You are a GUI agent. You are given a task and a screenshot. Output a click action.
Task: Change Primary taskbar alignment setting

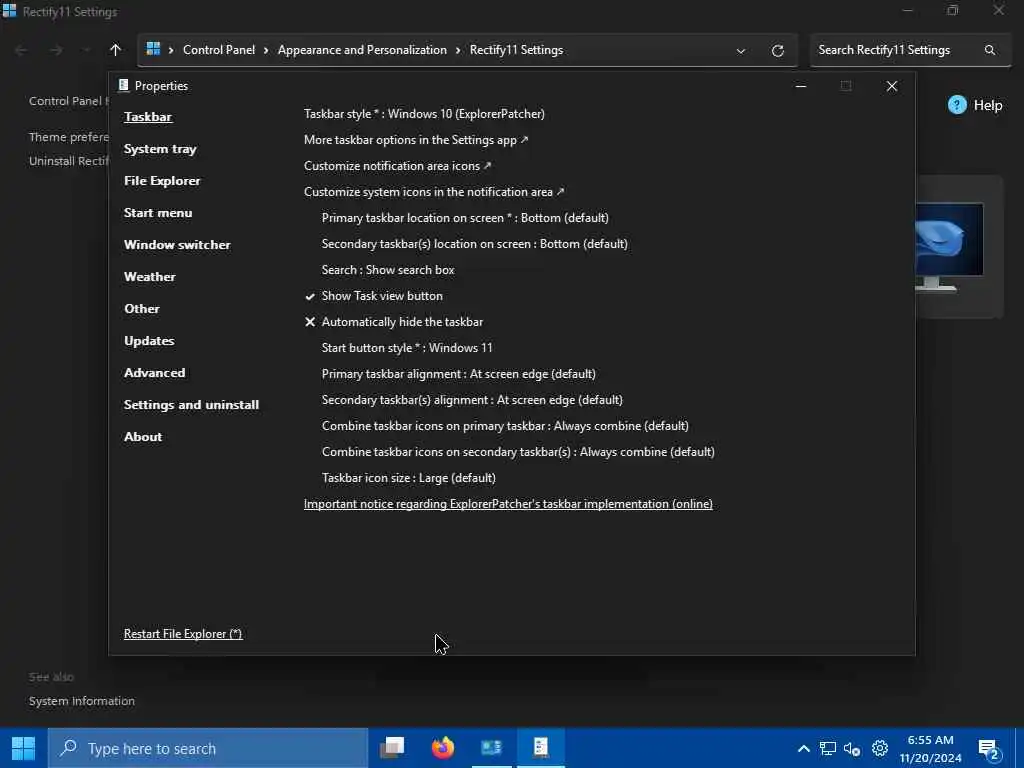point(458,374)
